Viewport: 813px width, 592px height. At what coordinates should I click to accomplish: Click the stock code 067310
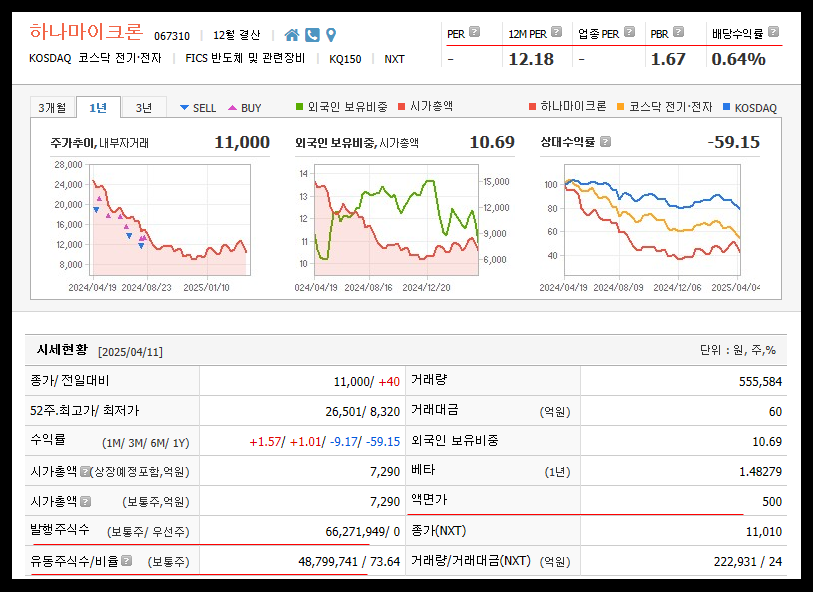click(172, 36)
